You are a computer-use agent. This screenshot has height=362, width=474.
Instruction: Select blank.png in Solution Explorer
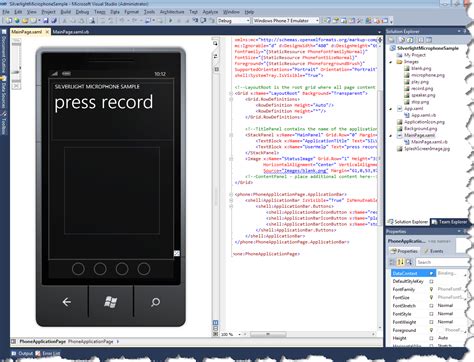coord(421,68)
